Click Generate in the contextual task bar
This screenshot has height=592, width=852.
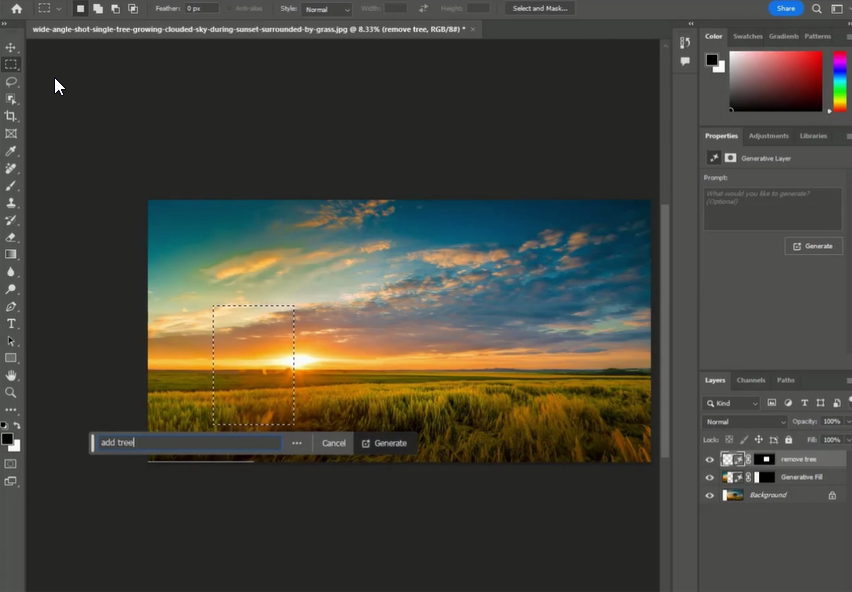pyautogui.click(x=384, y=443)
